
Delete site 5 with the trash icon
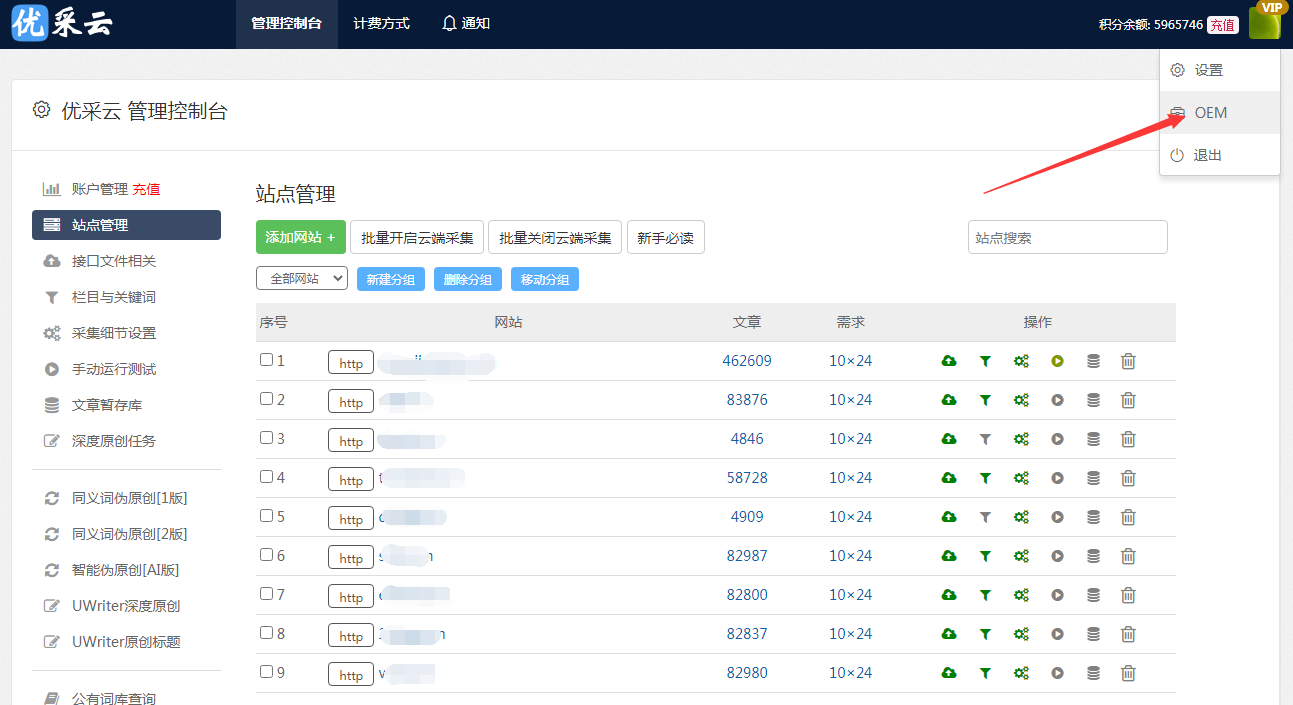click(x=1128, y=517)
